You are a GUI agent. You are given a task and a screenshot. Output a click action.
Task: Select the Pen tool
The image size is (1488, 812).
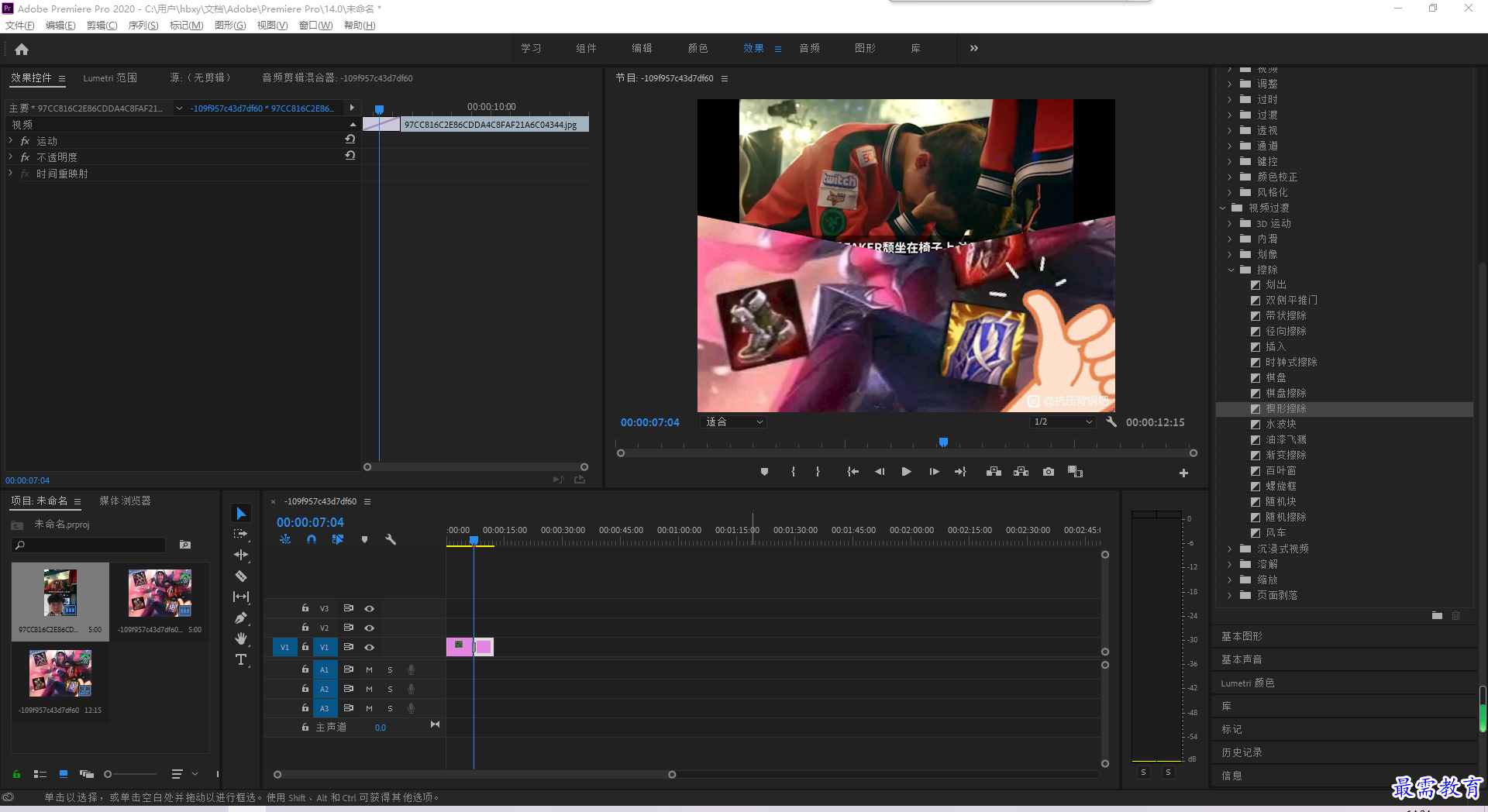(x=241, y=618)
